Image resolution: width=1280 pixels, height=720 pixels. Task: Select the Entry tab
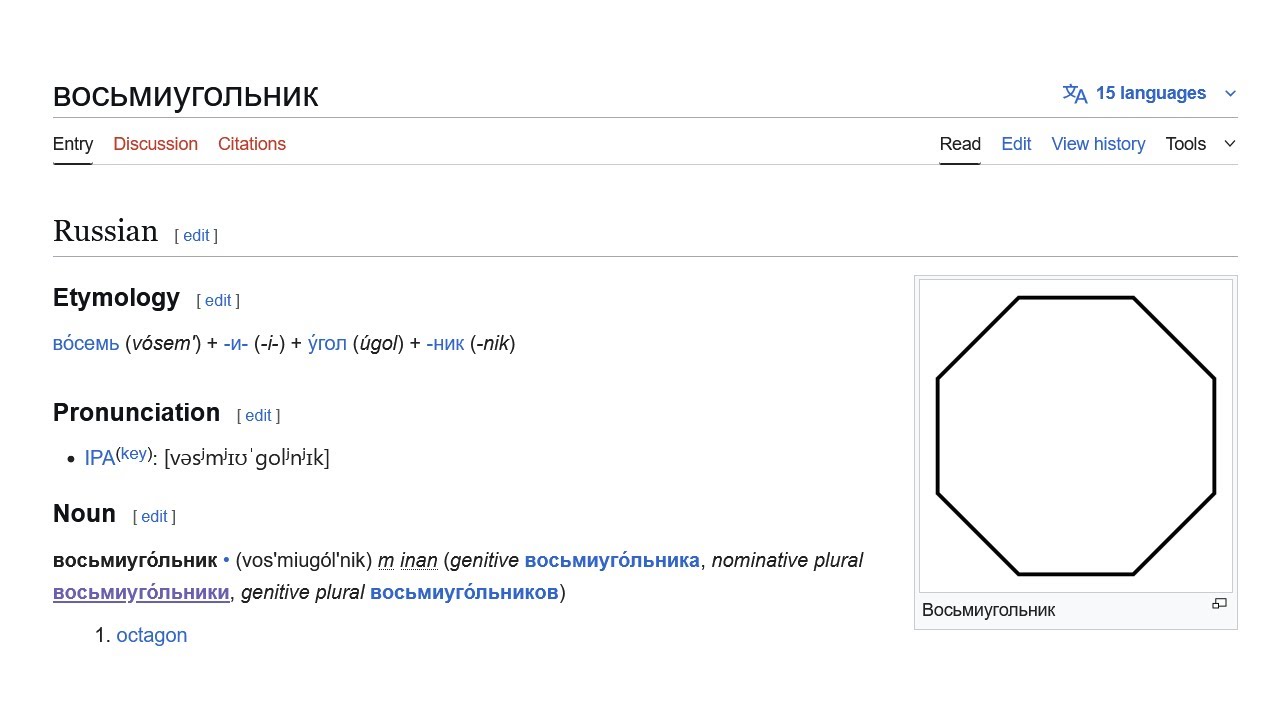click(73, 144)
